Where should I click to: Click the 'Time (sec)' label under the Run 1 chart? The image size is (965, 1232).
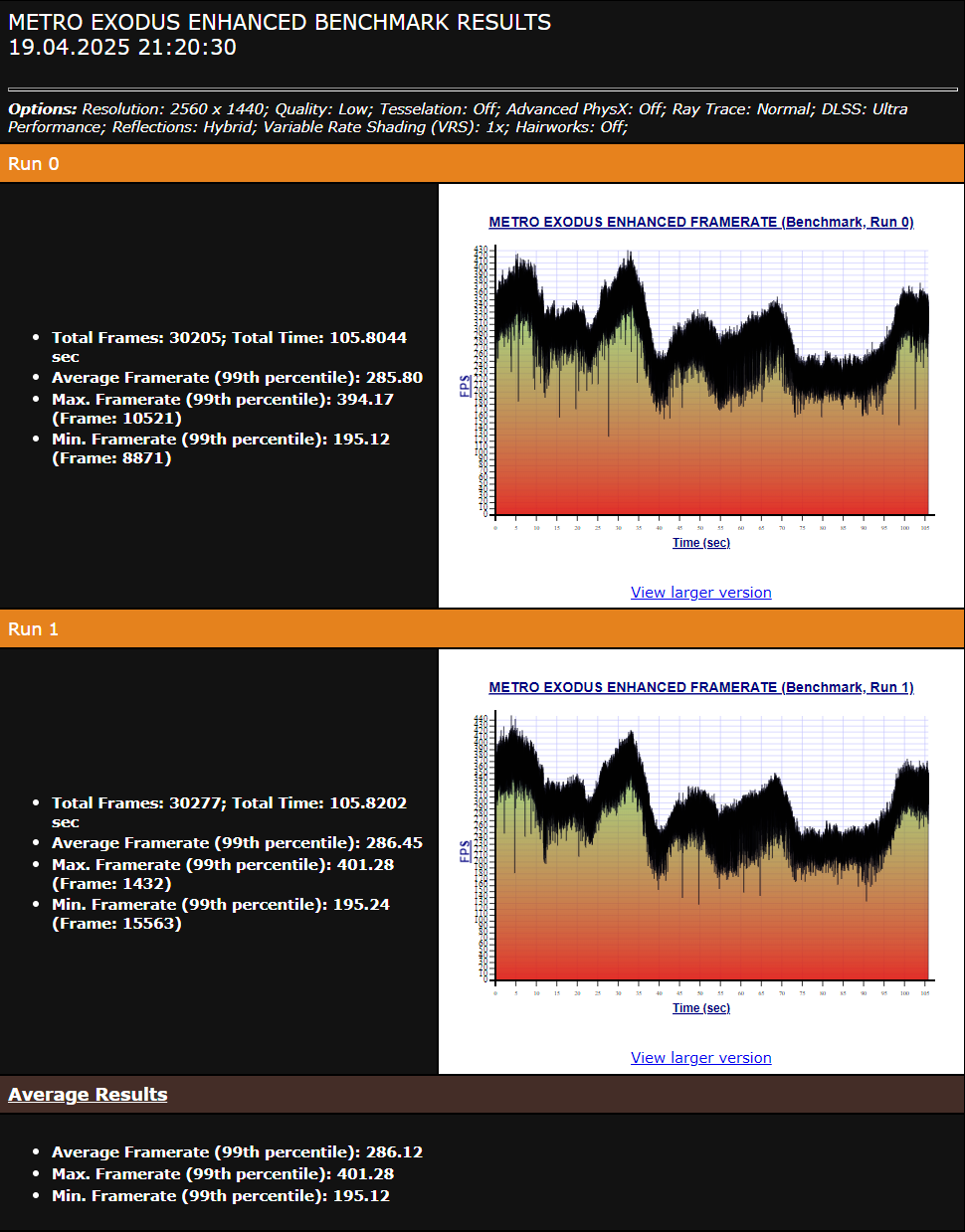(700, 1008)
